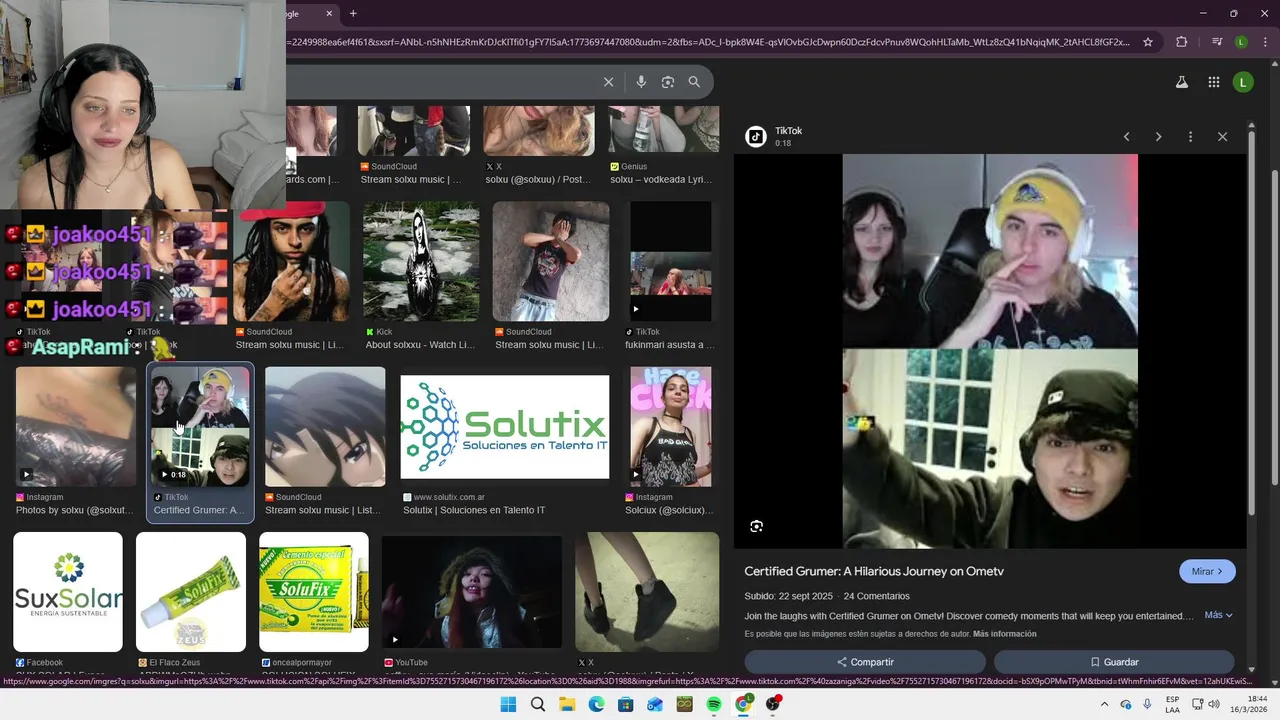The height and width of the screenshot is (720, 1280).
Task: Expand description with Más
Action: [1218, 615]
